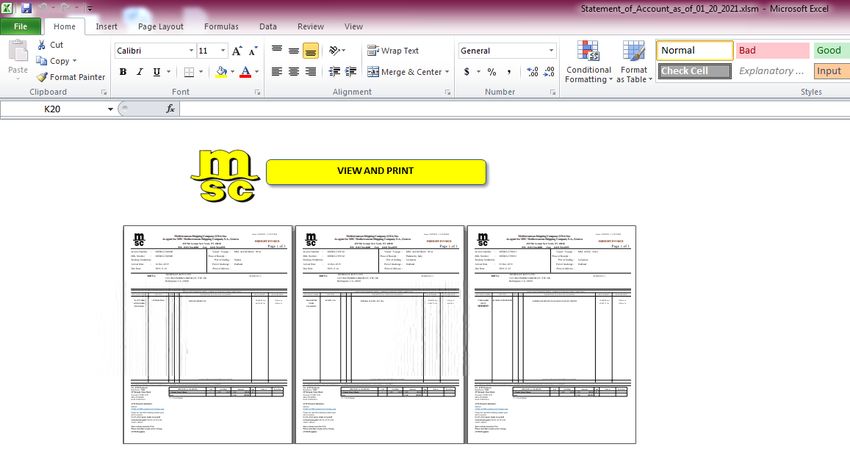The width and height of the screenshot is (850, 469).
Task: Apply red Font Color letter A
Action: point(246,72)
